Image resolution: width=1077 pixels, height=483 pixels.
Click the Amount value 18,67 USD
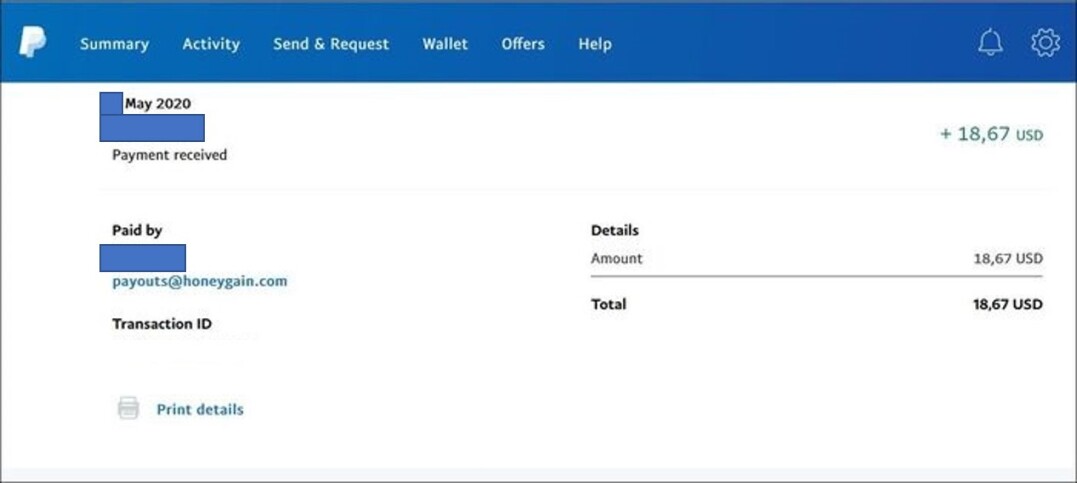tap(1008, 259)
